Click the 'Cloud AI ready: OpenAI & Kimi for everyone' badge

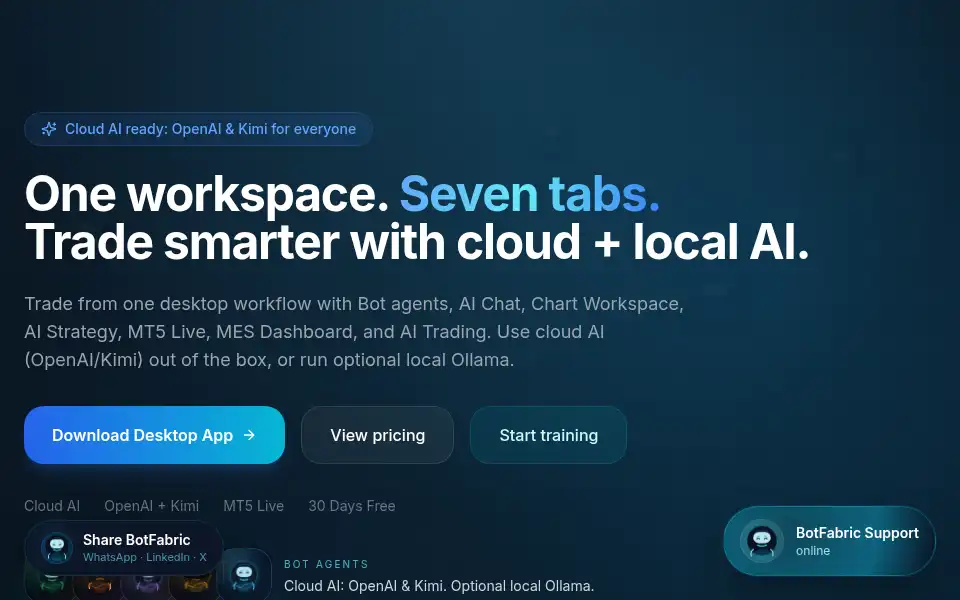point(198,129)
